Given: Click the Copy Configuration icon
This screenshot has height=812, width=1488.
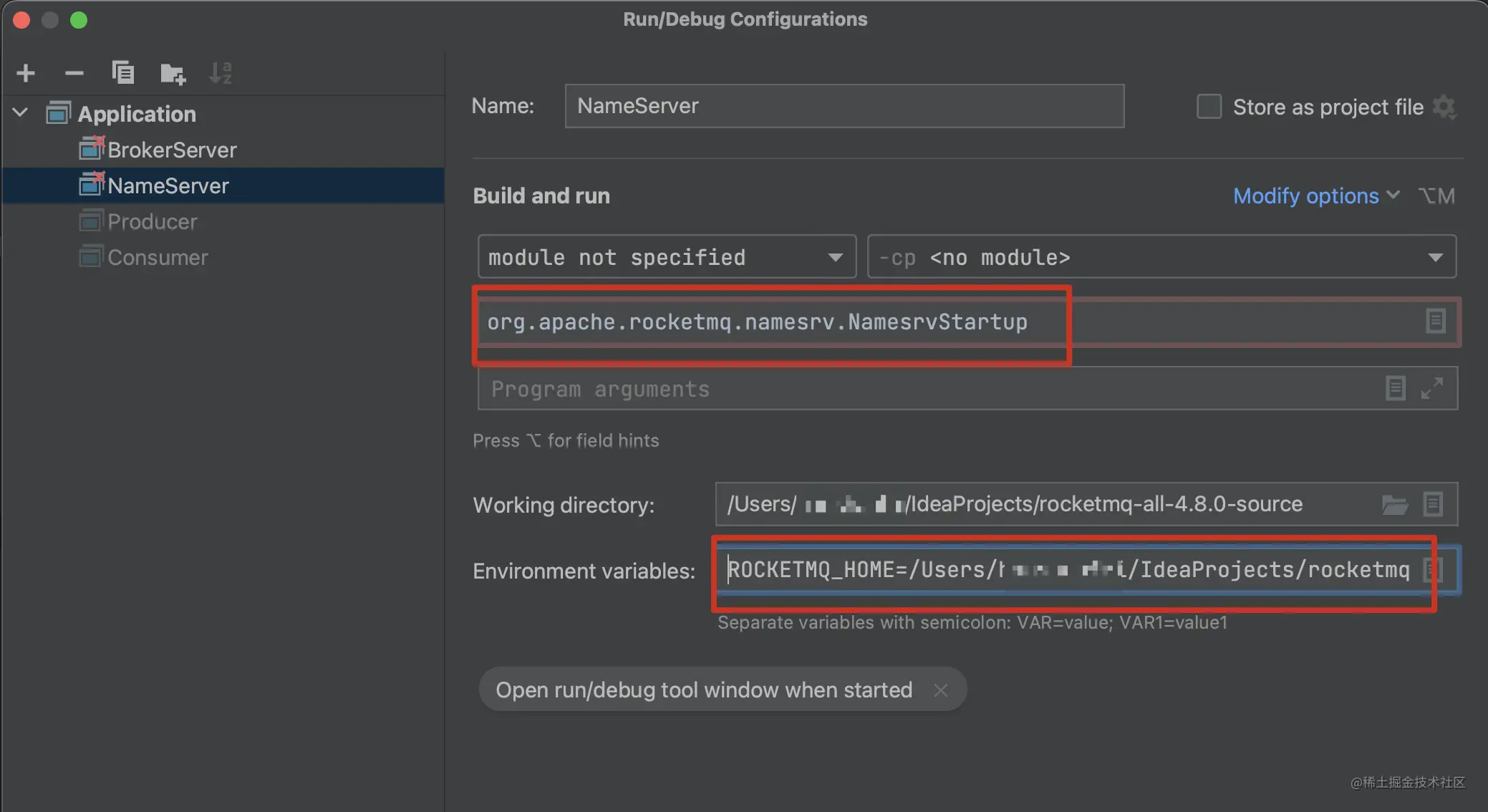Looking at the screenshot, I should [122, 73].
